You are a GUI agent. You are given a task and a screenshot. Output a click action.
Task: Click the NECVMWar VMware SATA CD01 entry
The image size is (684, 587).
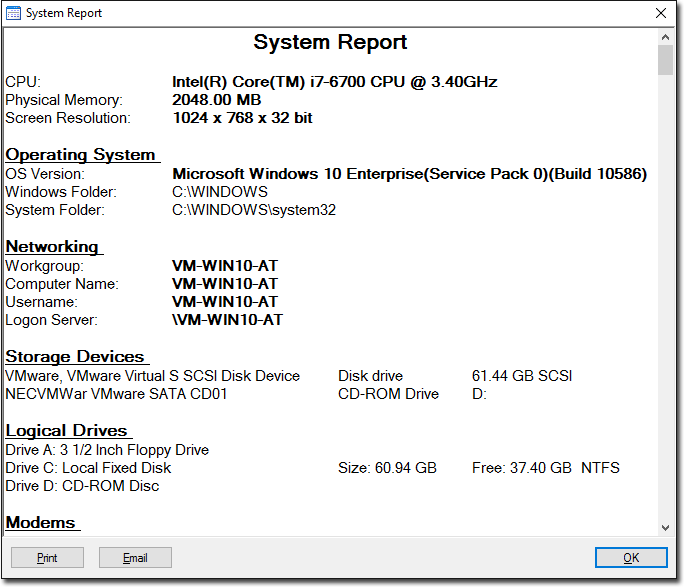coord(116,394)
